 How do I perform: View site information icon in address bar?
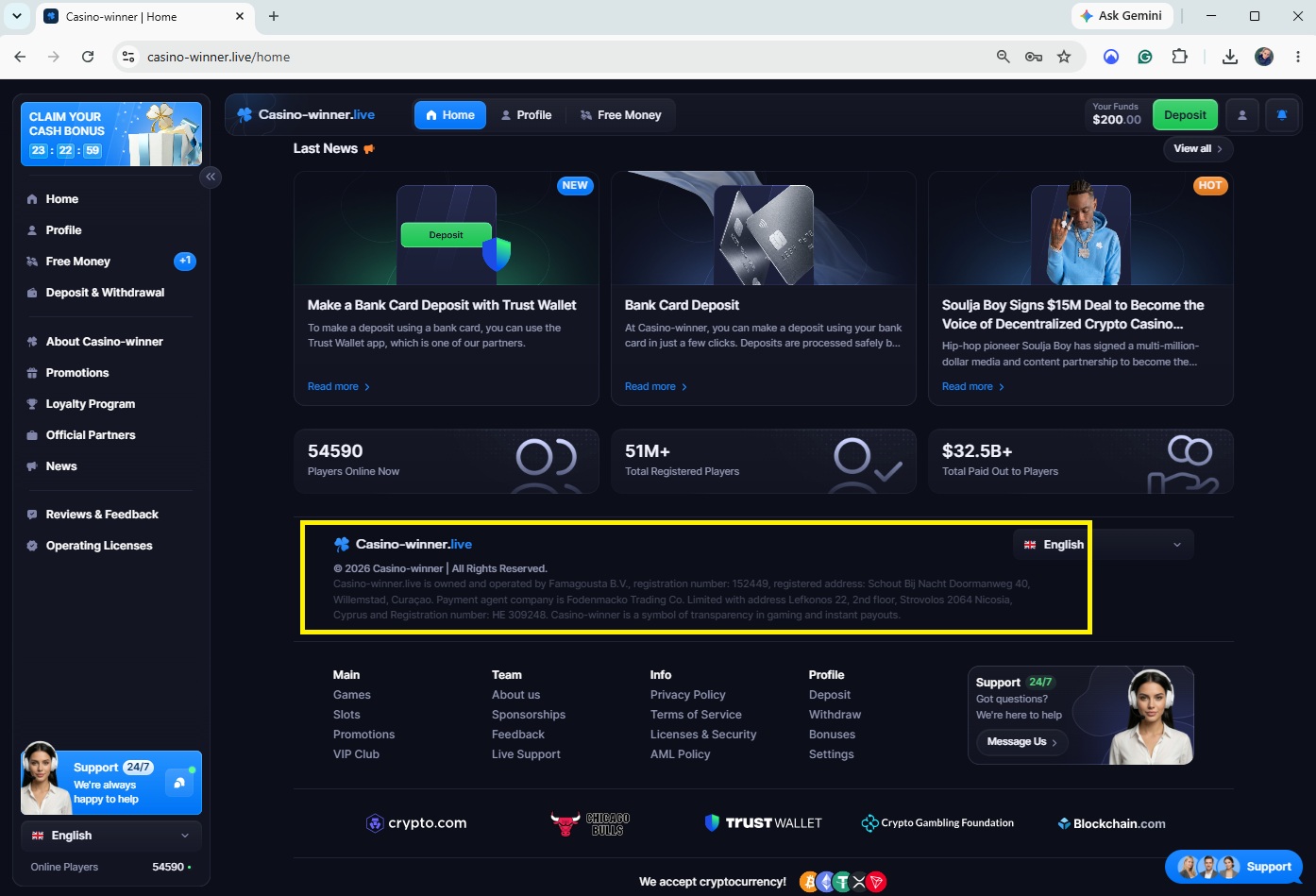[x=129, y=57]
